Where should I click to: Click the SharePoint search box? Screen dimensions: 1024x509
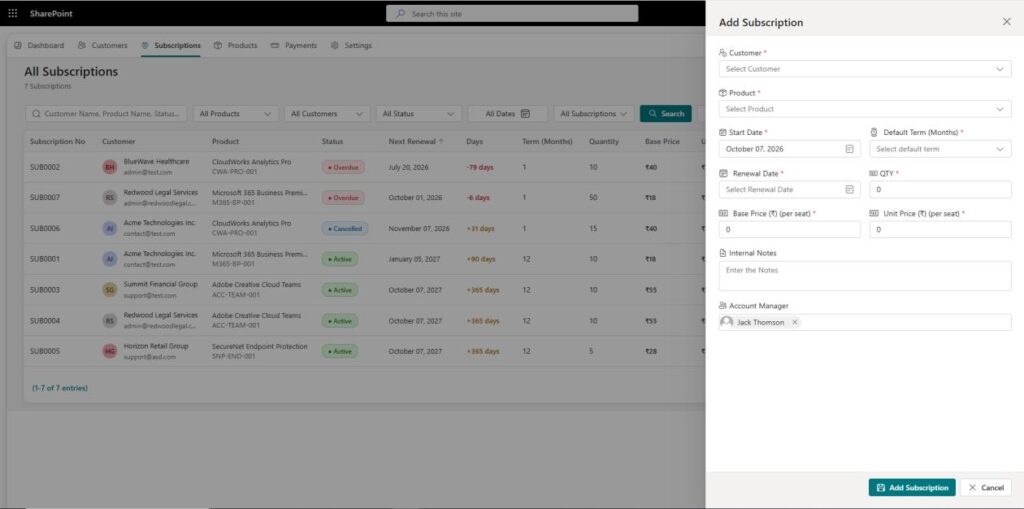[x=512, y=14]
